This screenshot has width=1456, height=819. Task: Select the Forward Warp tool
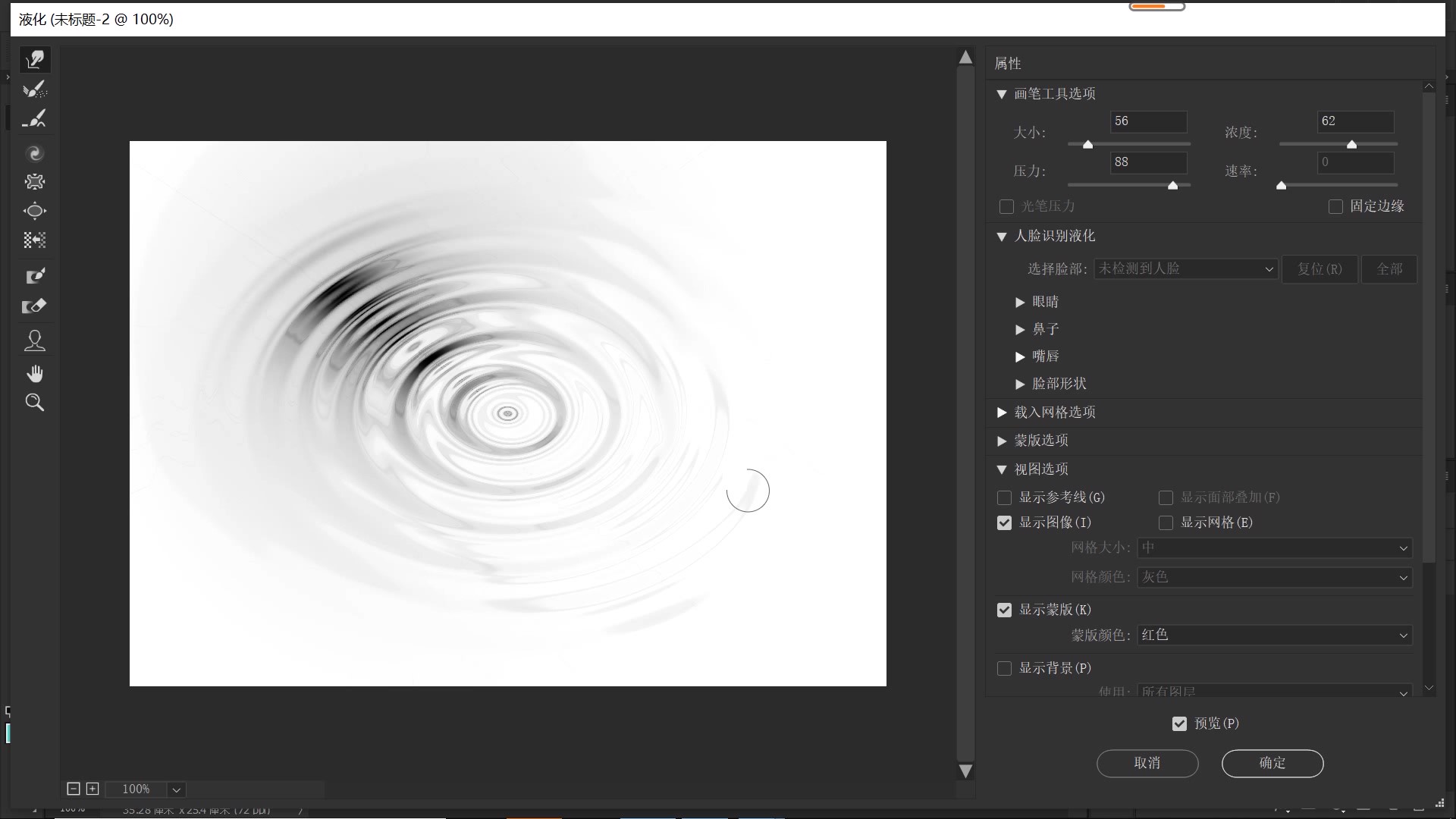35,60
